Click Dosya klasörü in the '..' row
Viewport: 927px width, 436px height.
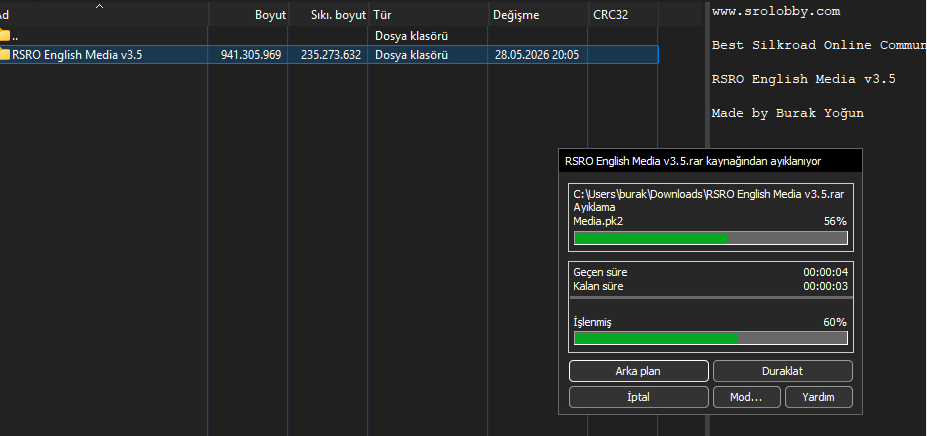[411, 36]
